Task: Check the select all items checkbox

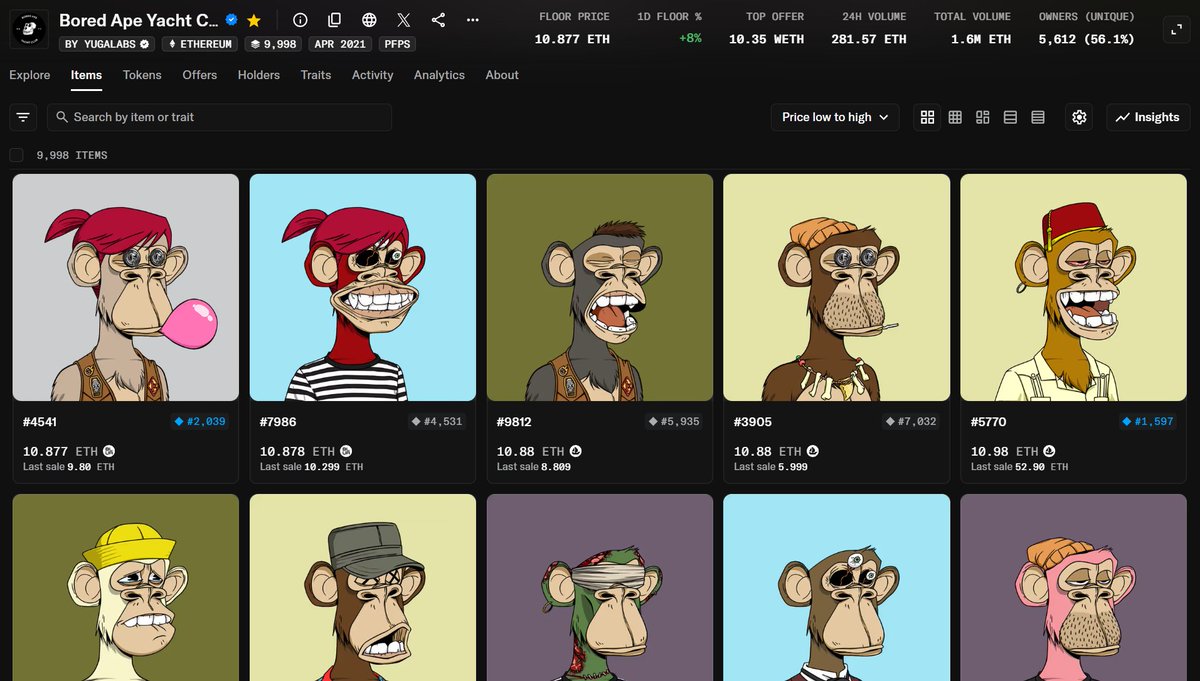Action: pyautogui.click(x=16, y=155)
